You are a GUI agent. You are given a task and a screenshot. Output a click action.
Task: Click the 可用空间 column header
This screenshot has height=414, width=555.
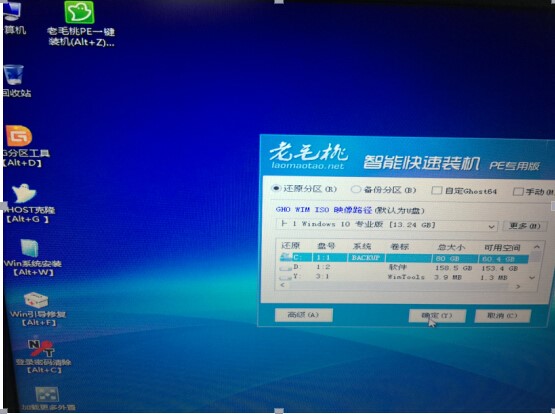502,247
